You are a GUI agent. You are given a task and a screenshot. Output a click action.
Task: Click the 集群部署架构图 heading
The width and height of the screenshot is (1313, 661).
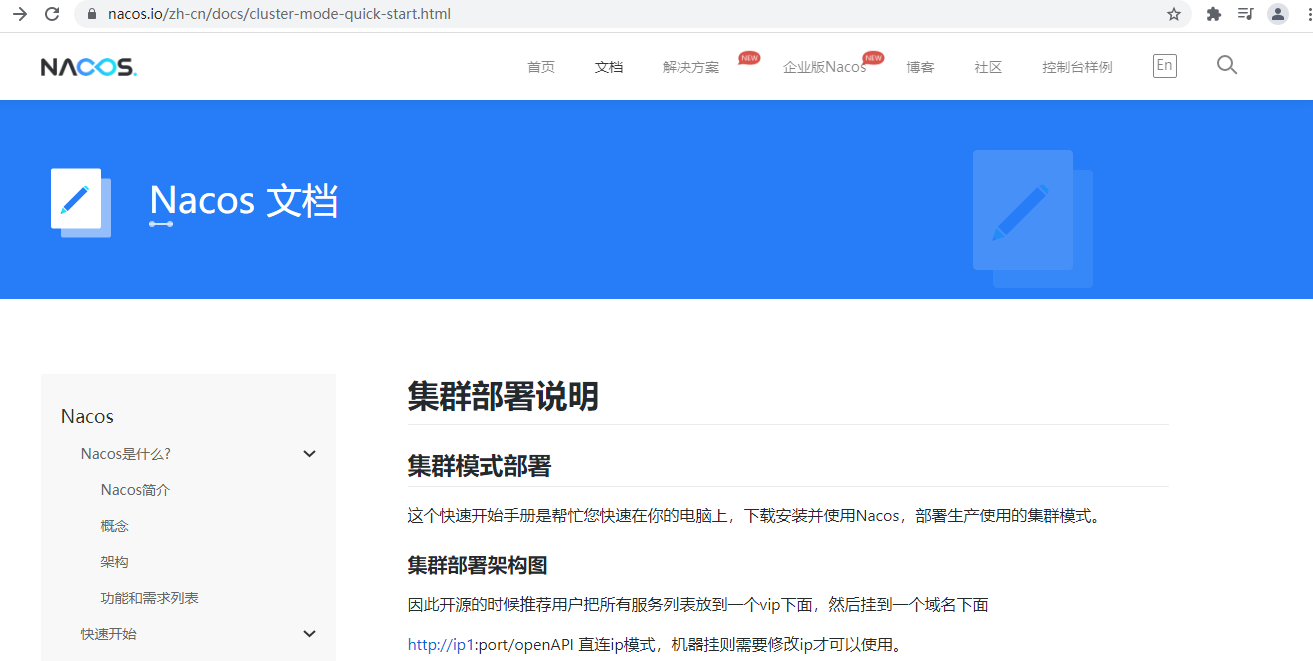point(477,565)
